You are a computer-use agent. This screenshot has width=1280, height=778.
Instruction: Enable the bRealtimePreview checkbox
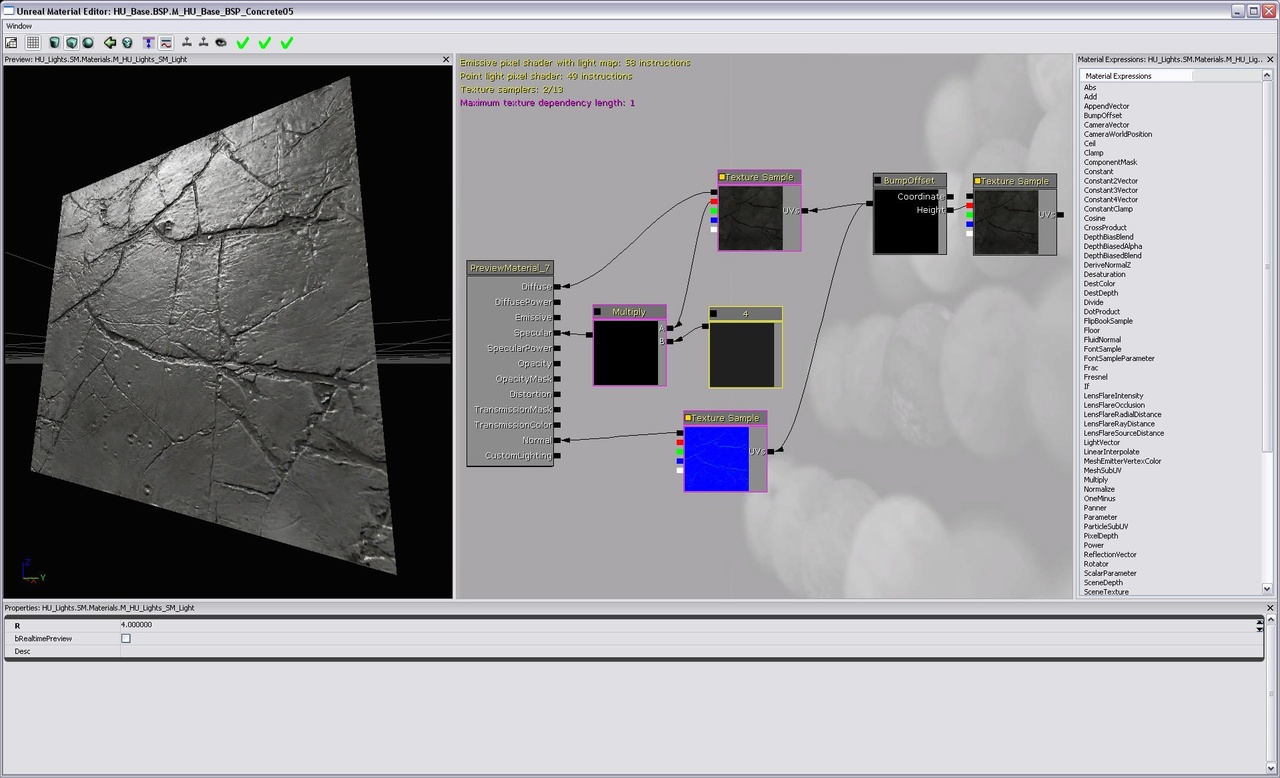(x=126, y=637)
